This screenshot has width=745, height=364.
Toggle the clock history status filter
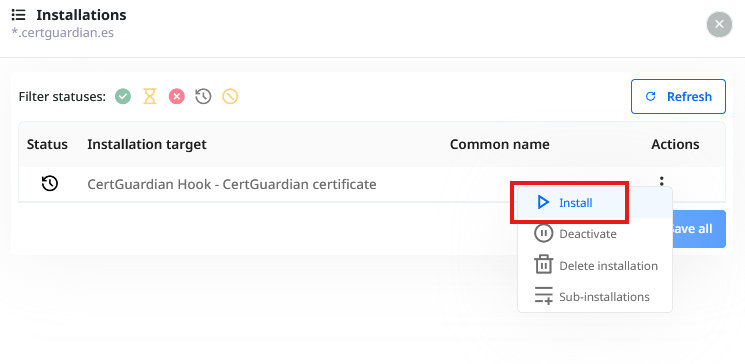pyautogui.click(x=203, y=97)
